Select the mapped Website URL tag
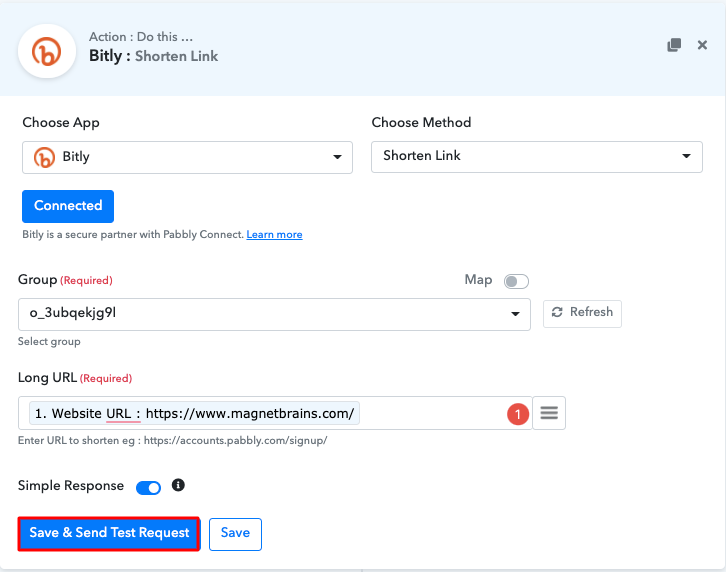The image size is (726, 572). point(194,413)
